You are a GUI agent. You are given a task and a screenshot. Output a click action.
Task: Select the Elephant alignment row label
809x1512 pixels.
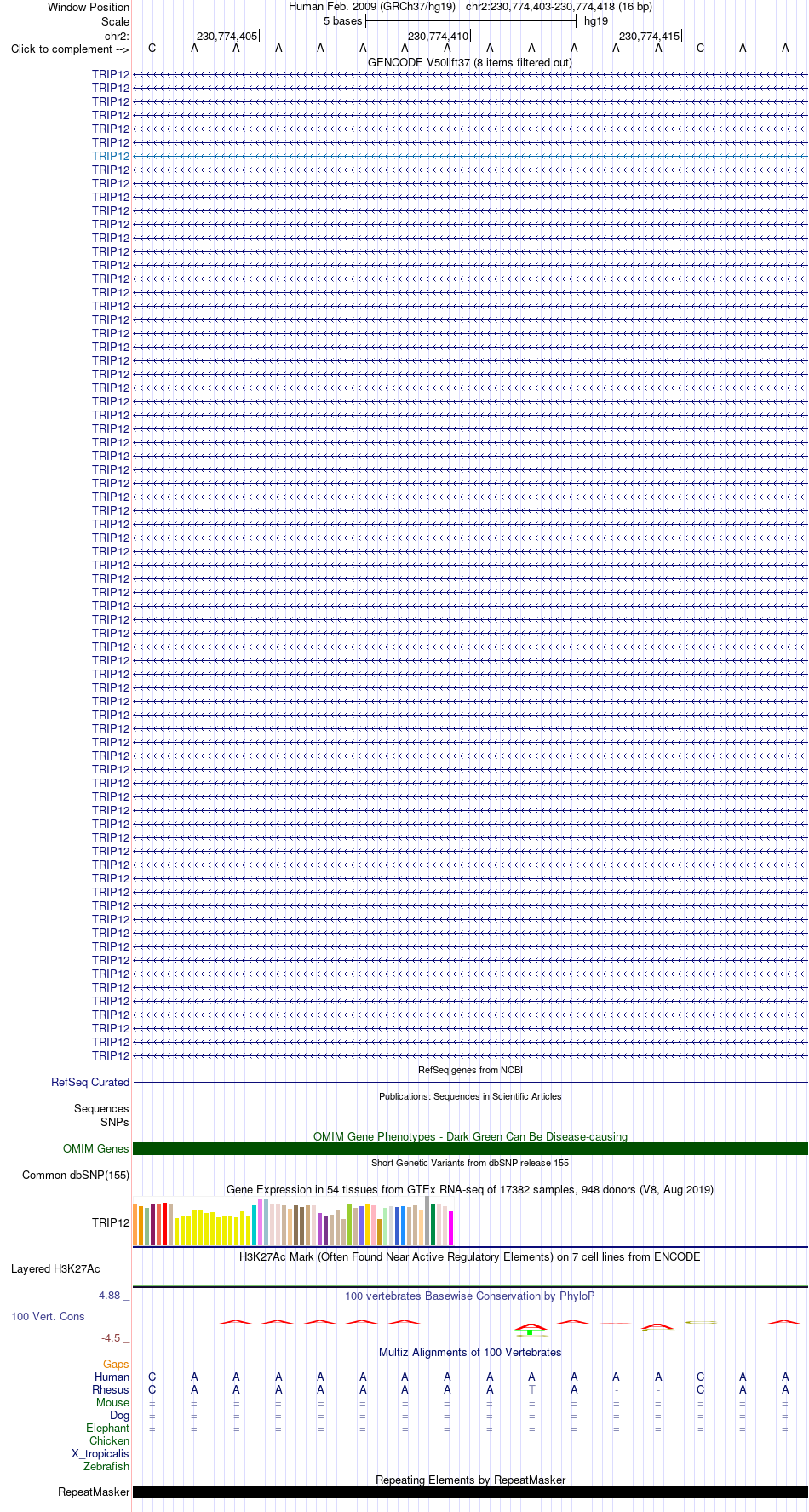(107, 1428)
